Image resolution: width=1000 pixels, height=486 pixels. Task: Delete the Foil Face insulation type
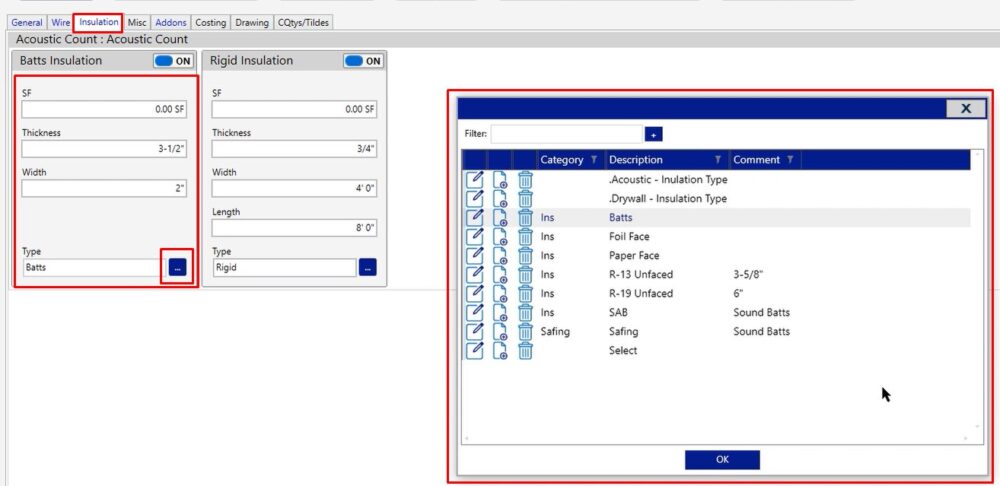click(525, 237)
